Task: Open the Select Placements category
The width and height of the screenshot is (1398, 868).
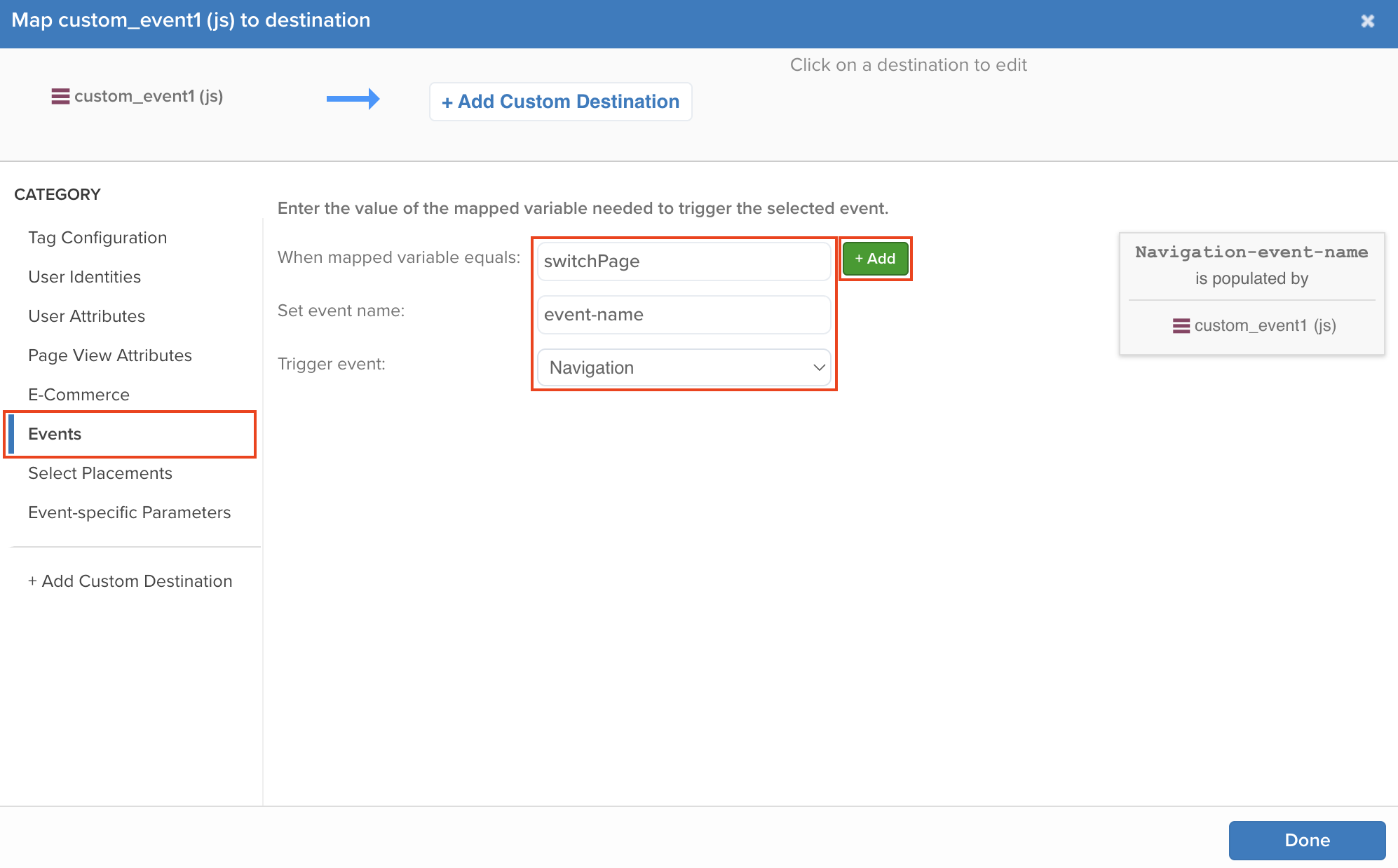Action: click(100, 473)
